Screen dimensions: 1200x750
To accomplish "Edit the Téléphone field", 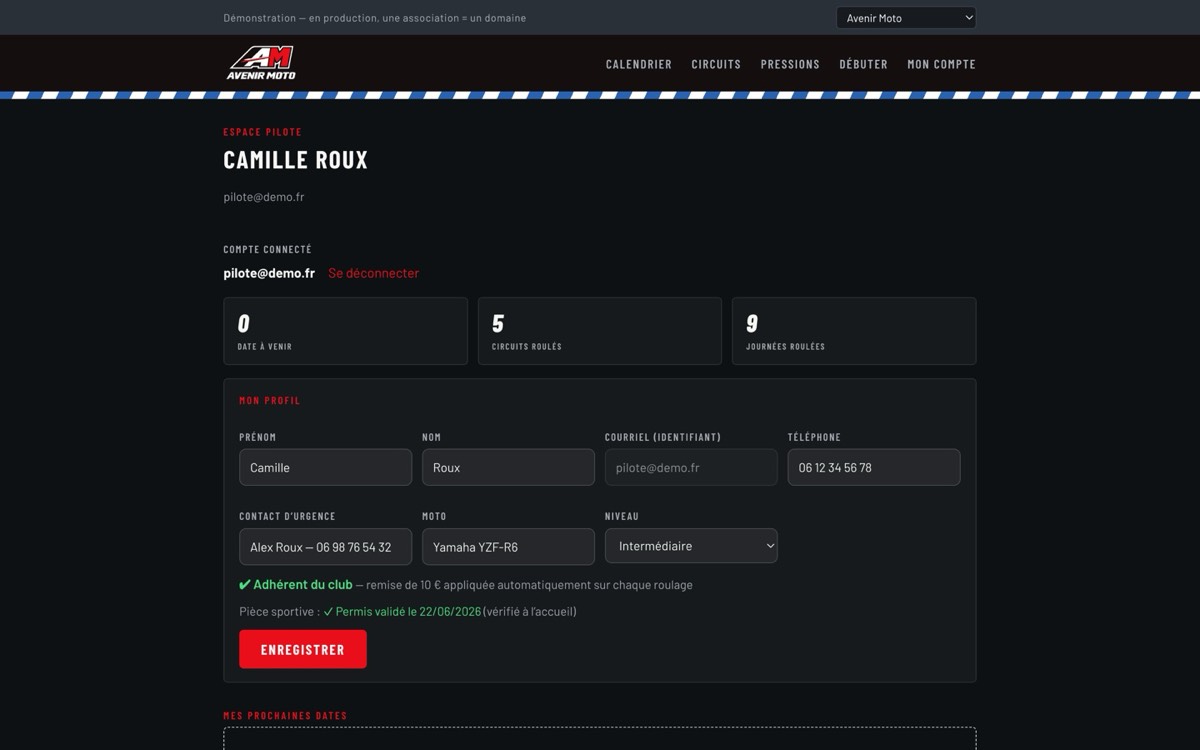I will coord(874,467).
